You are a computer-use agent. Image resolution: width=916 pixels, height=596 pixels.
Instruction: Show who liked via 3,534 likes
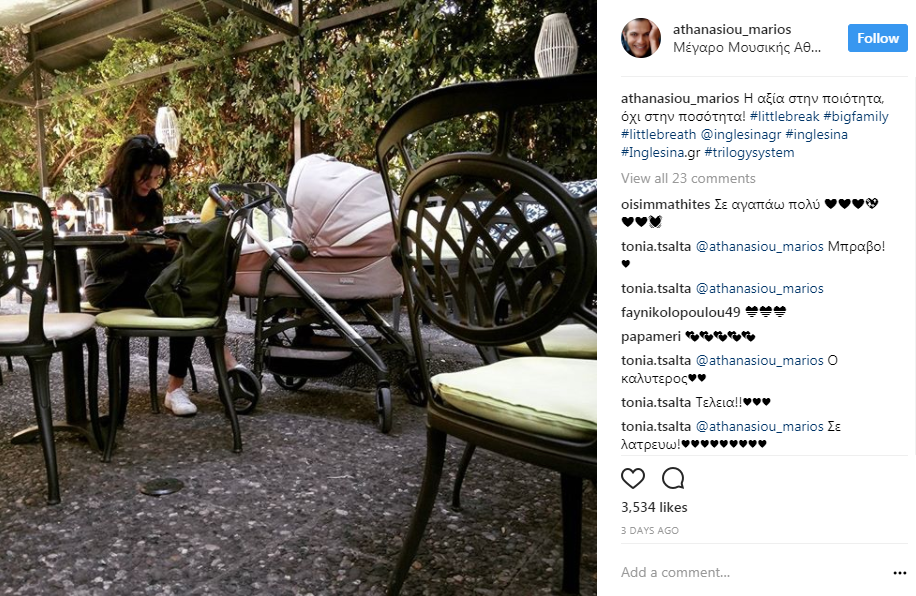pyautogui.click(x=654, y=507)
